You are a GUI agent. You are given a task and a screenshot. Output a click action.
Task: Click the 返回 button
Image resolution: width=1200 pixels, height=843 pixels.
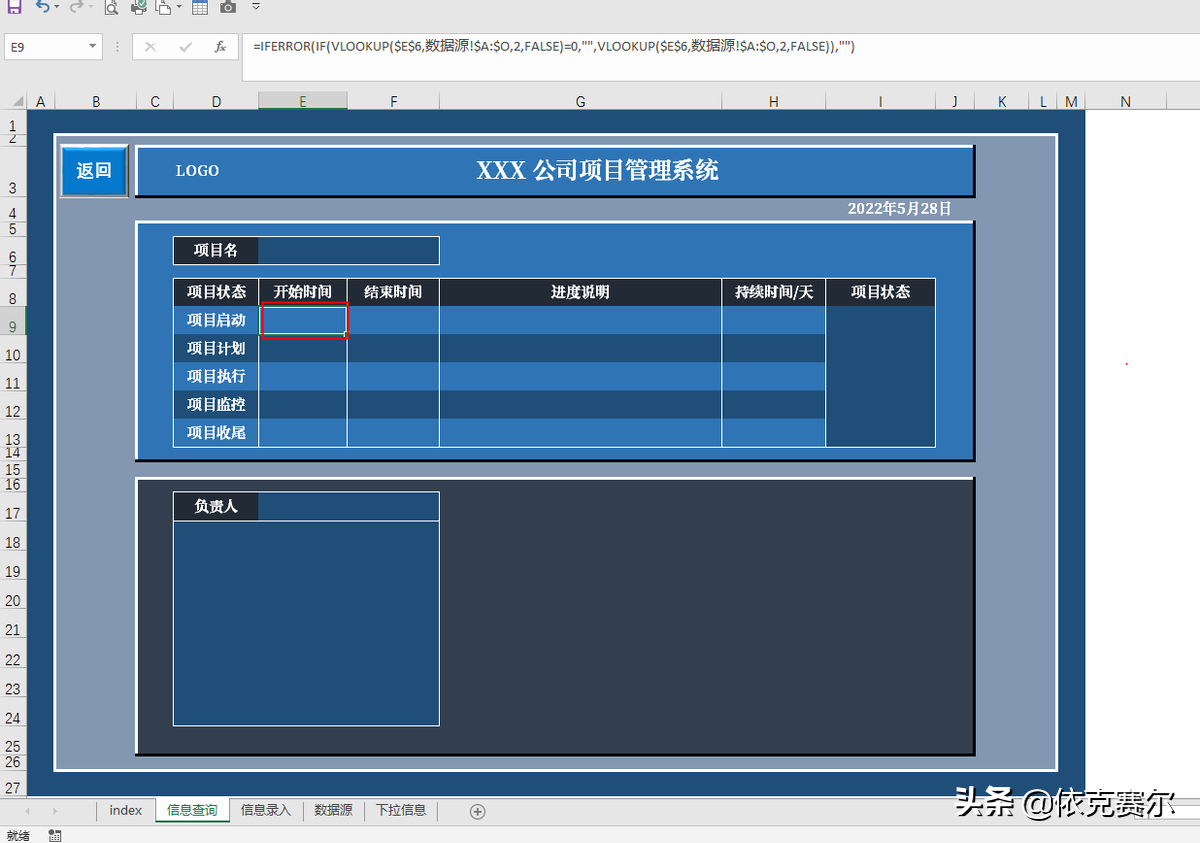pos(94,171)
